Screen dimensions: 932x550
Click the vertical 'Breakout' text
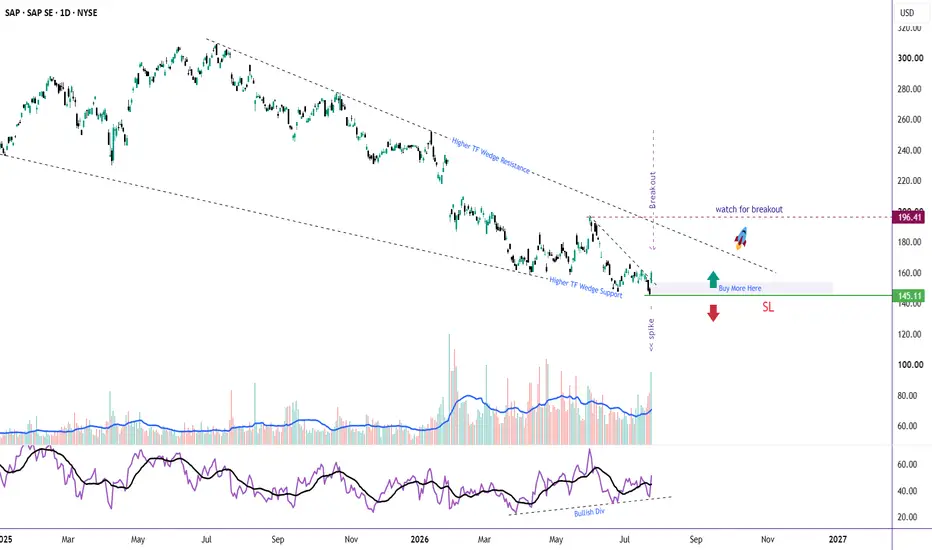[x=652, y=190]
